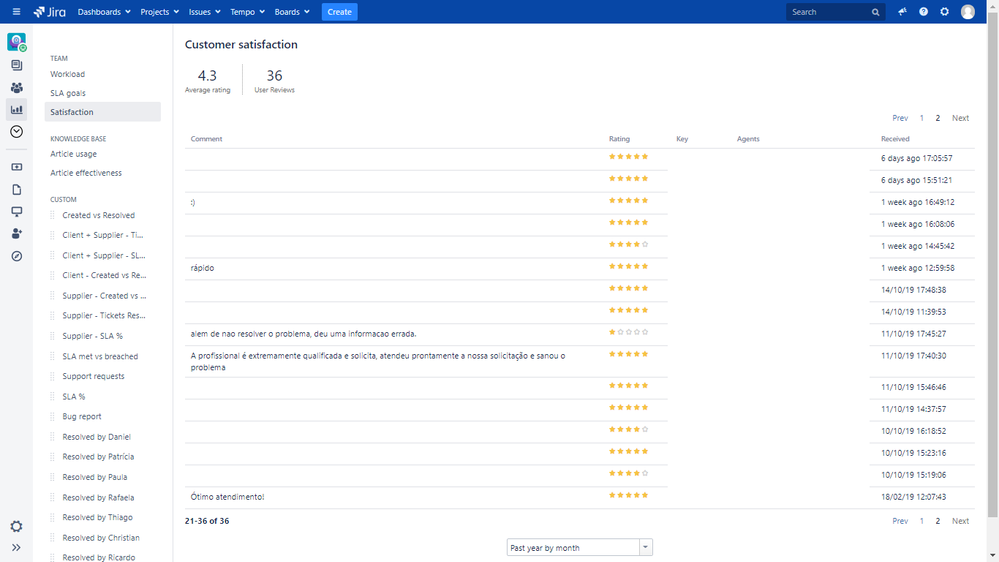Screen dimensions: 999x562
Task: Go to page 1 in top pagination
Action: (x=921, y=118)
